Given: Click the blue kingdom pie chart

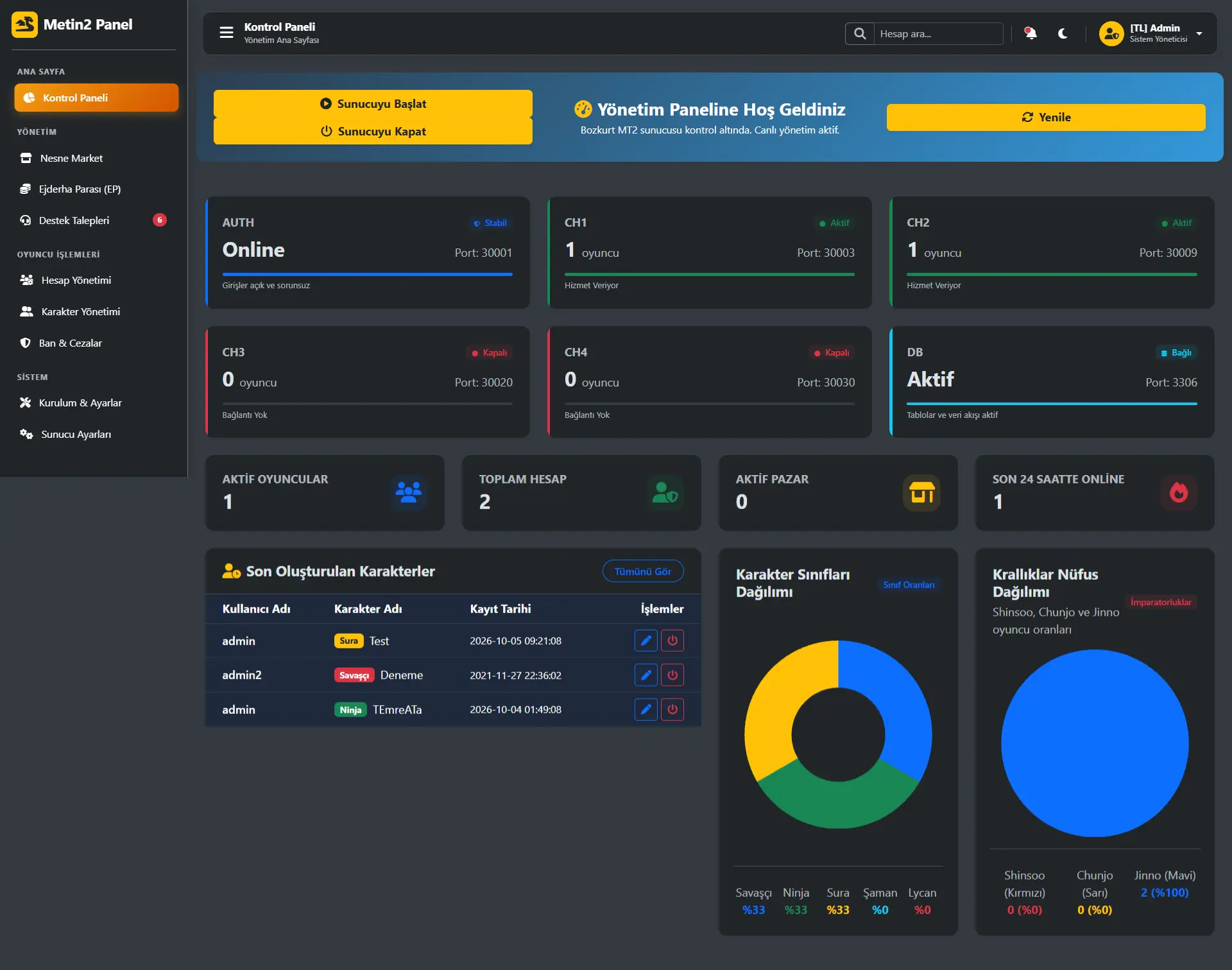Looking at the screenshot, I should (x=1095, y=743).
